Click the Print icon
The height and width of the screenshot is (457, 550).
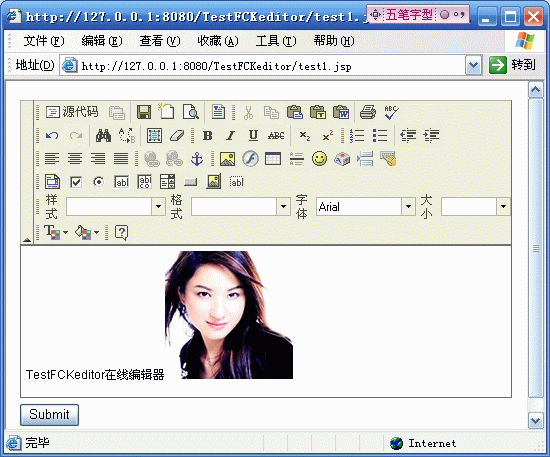click(368, 112)
